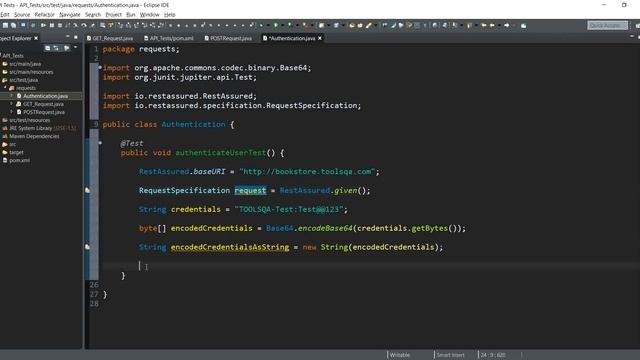Click the Collapse All icon in Project Explorer
Screen dimensions: 640x360
47,48
